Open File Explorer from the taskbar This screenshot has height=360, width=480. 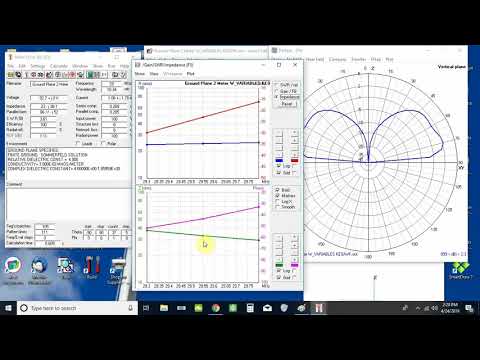point(164,308)
